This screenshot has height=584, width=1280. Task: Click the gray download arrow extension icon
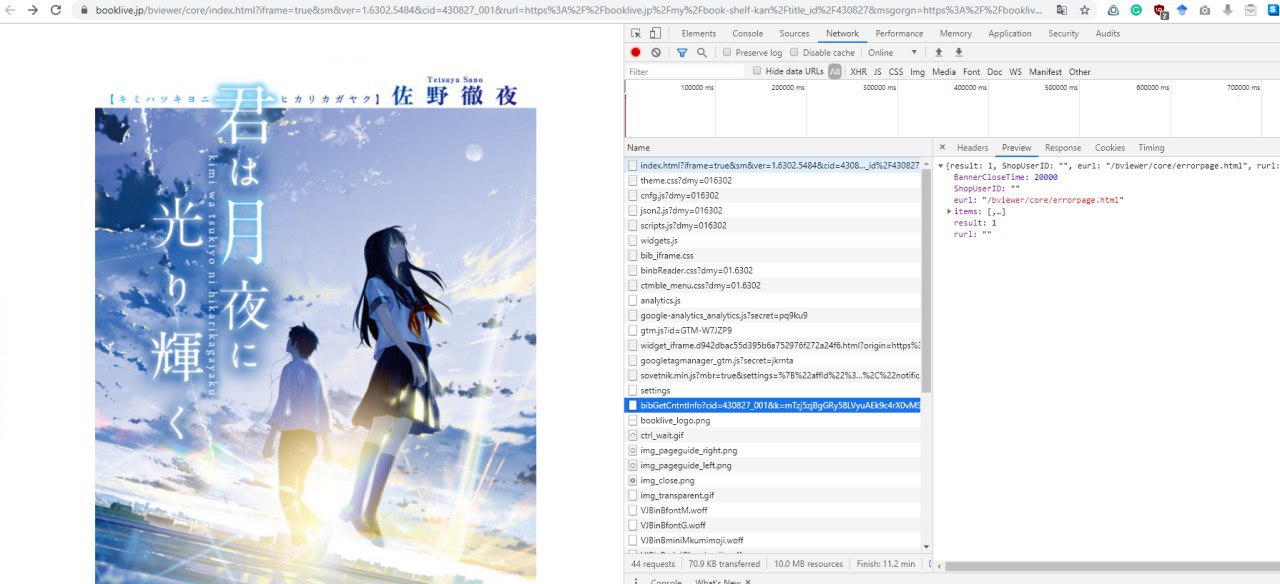(x=1227, y=10)
